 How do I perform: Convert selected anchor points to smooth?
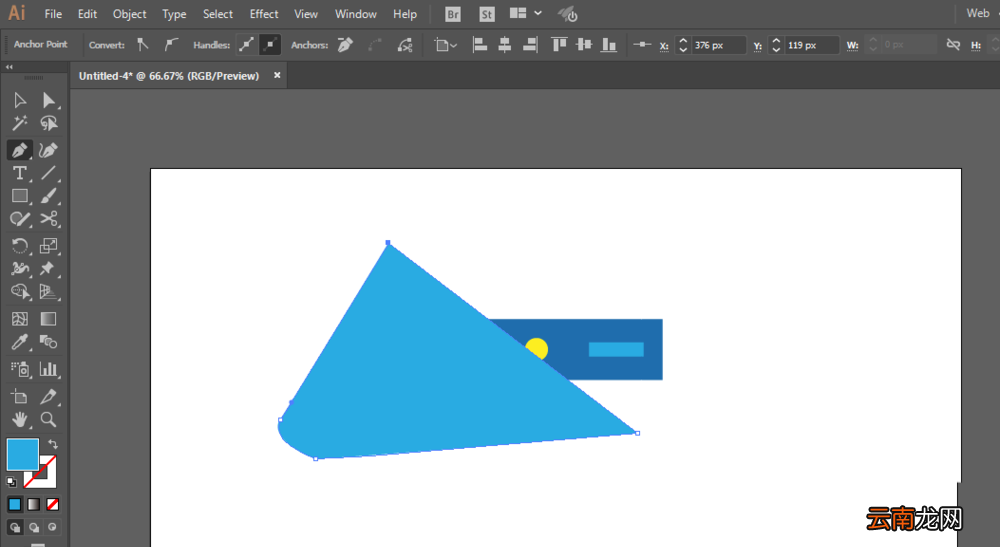pyautogui.click(x=170, y=45)
